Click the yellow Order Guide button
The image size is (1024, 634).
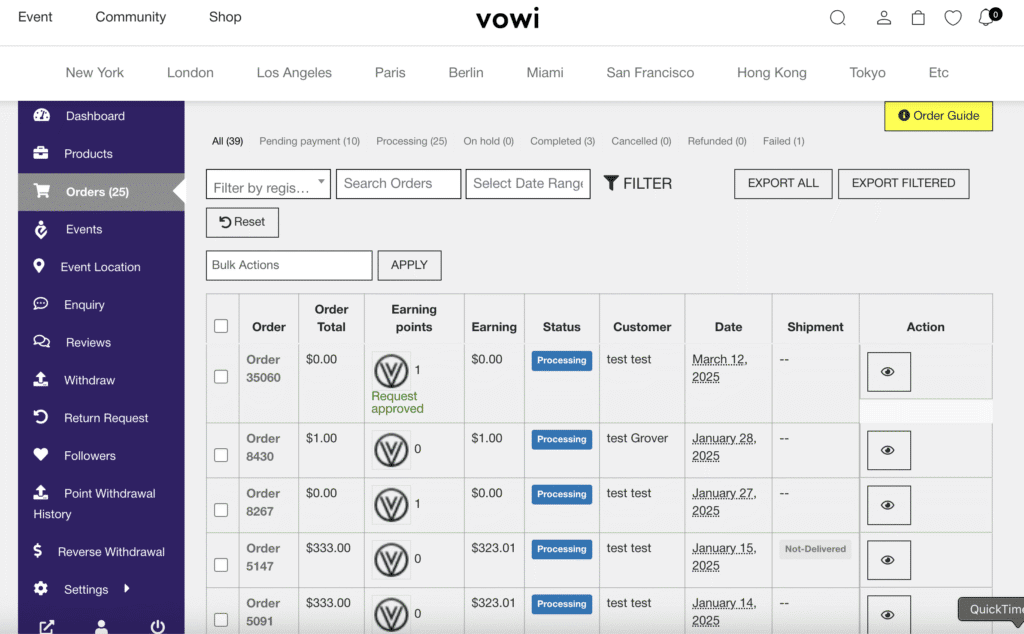click(x=938, y=116)
